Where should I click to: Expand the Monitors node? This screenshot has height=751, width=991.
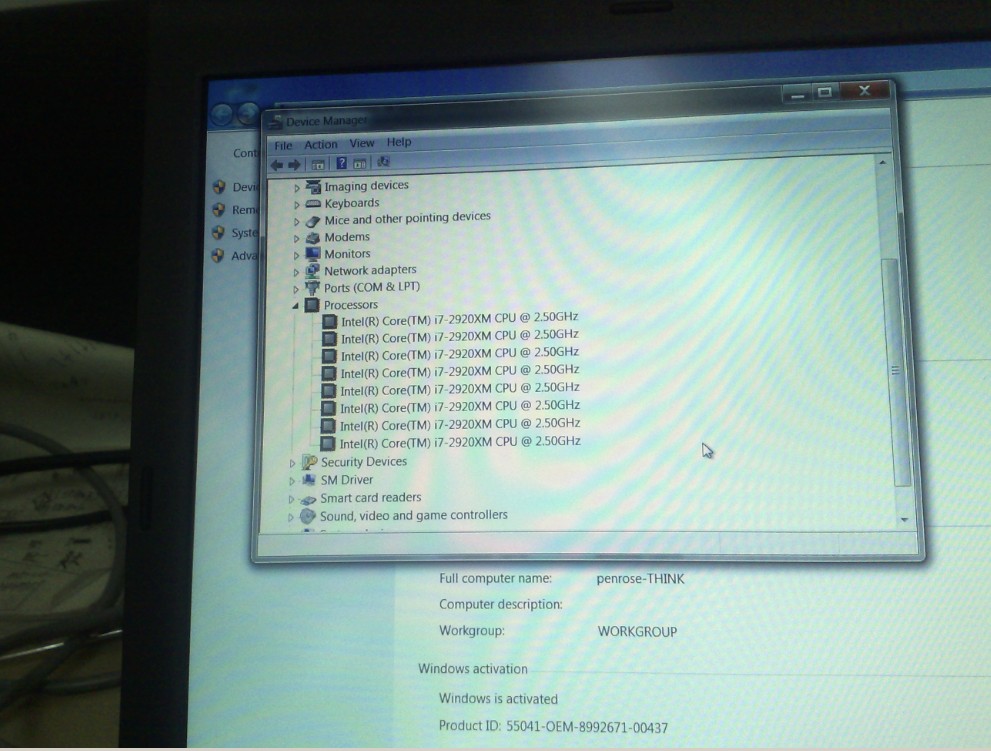click(296, 255)
